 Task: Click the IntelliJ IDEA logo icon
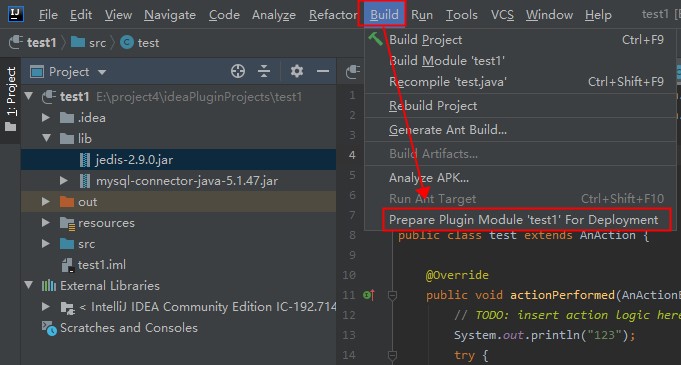(16, 14)
